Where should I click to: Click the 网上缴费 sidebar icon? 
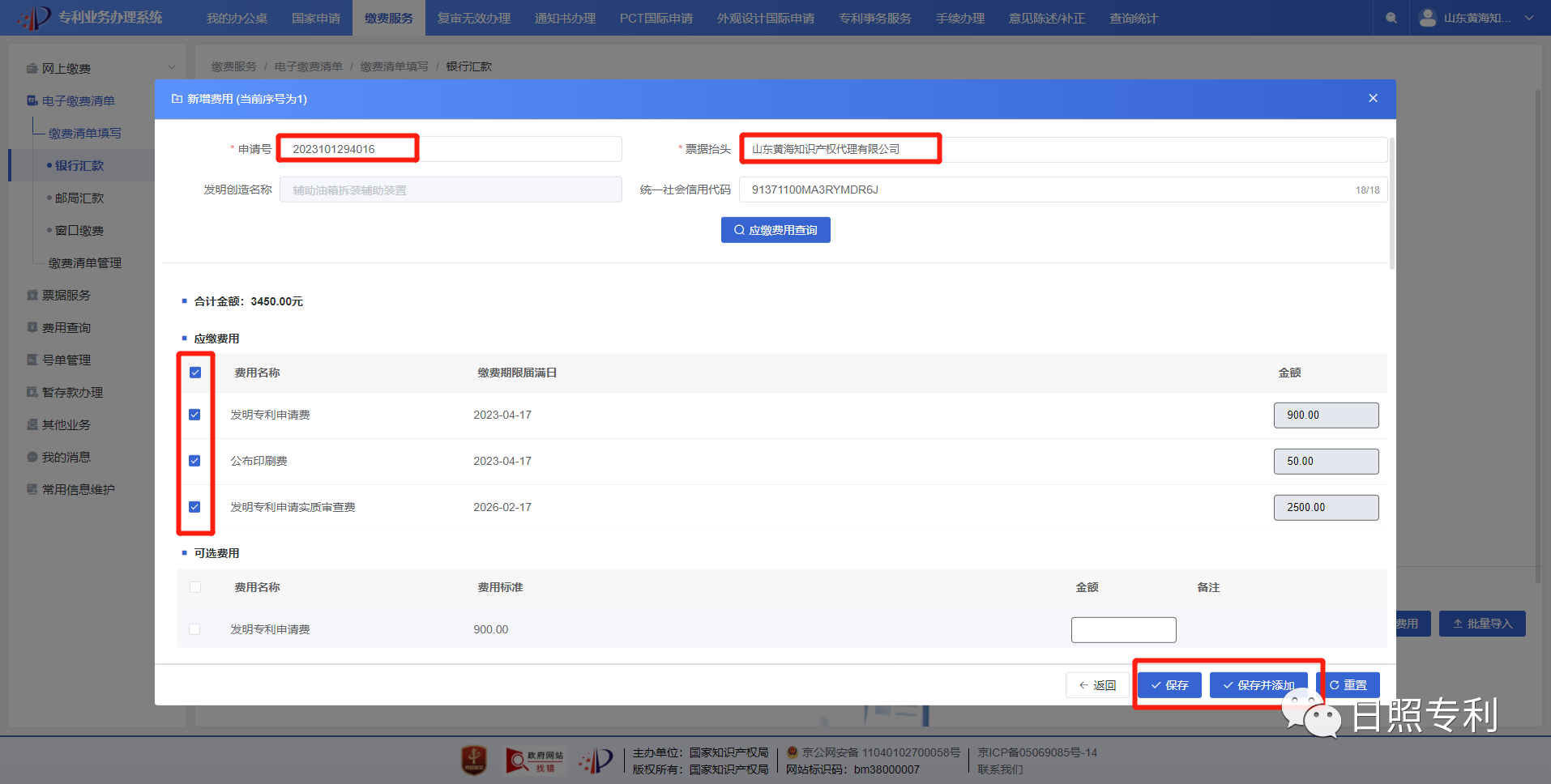point(32,69)
